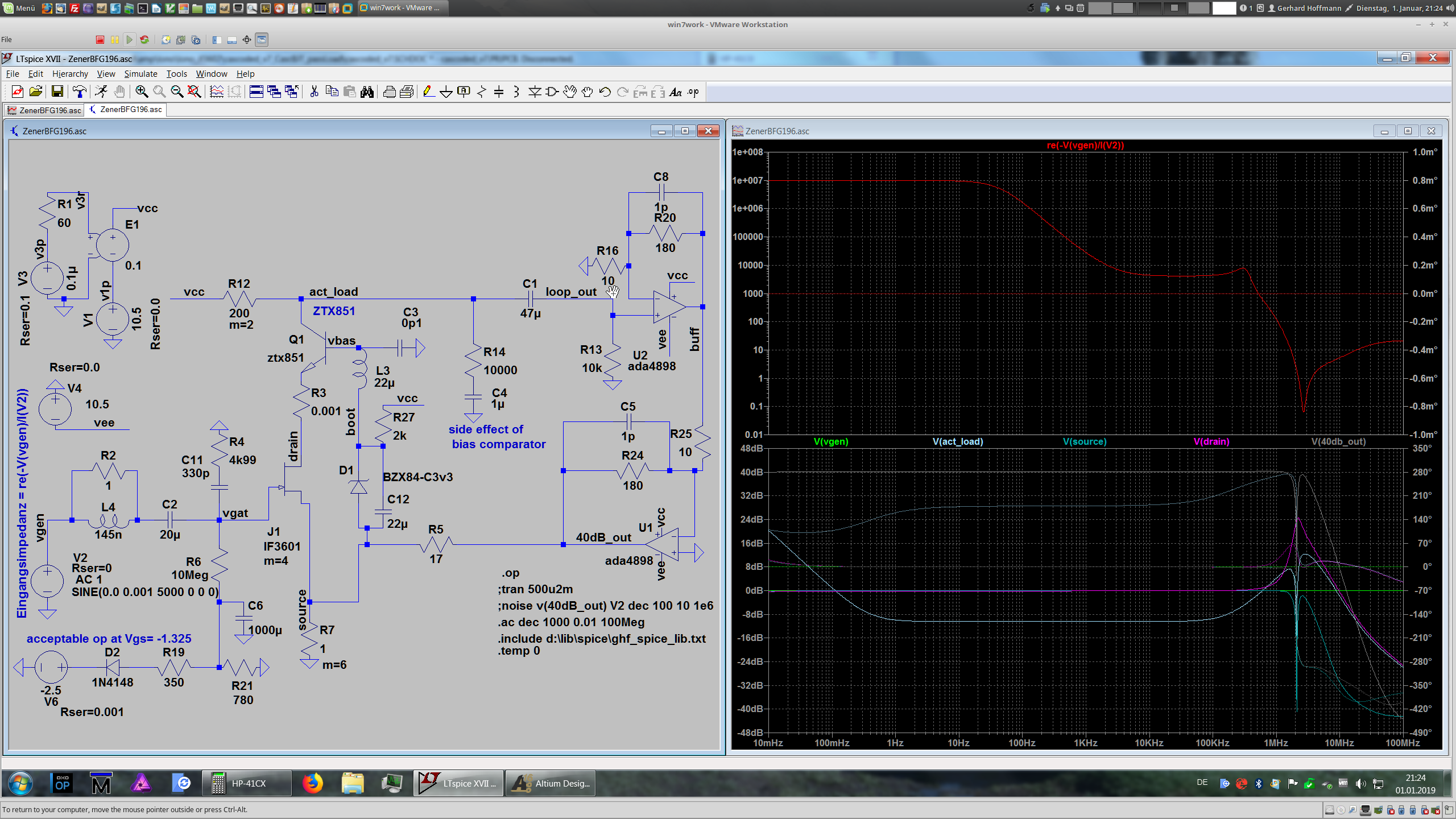
Task: Open the VMware File menu
Action: tap(7, 39)
